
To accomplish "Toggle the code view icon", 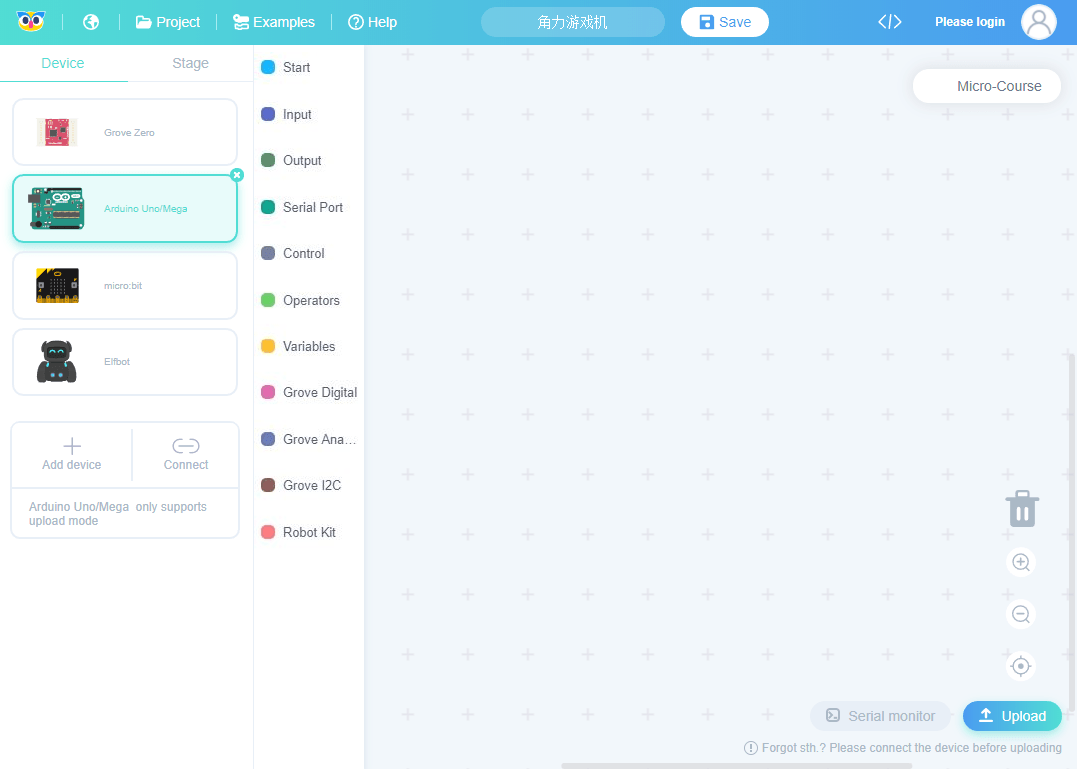I will click(889, 22).
